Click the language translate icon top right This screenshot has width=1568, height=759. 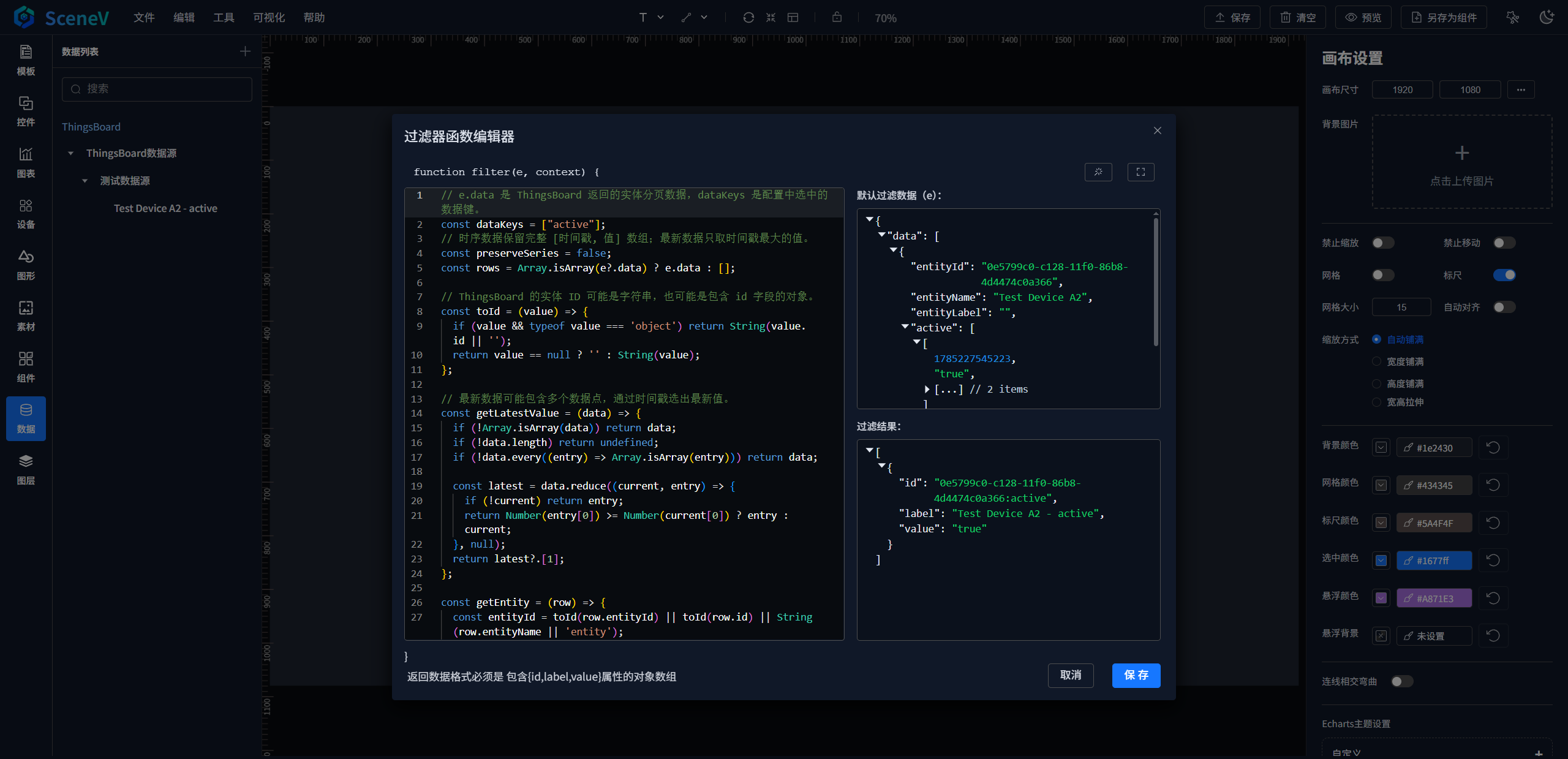[x=1512, y=17]
